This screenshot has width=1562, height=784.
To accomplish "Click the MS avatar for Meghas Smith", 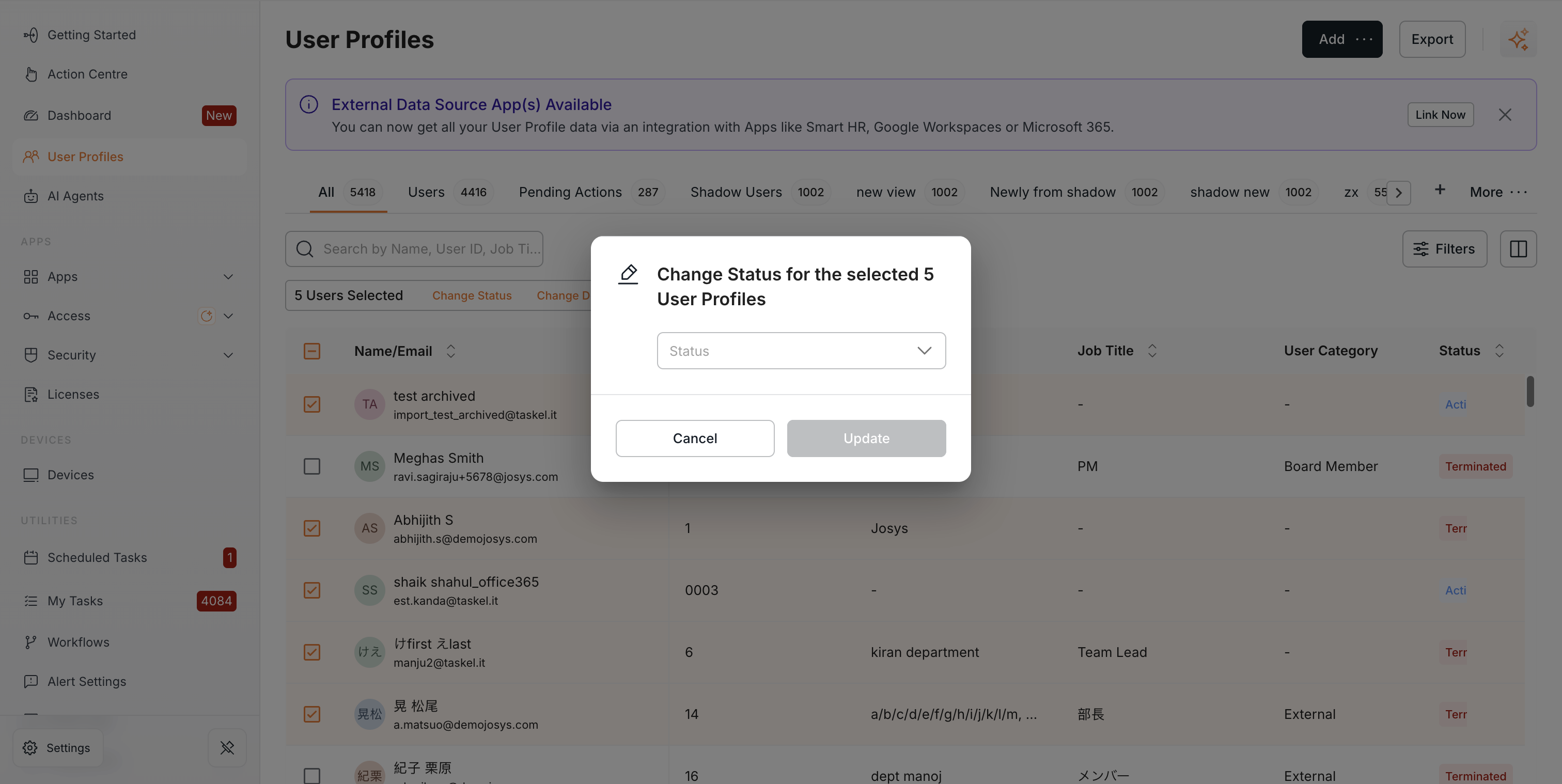I will pyautogui.click(x=369, y=466).
